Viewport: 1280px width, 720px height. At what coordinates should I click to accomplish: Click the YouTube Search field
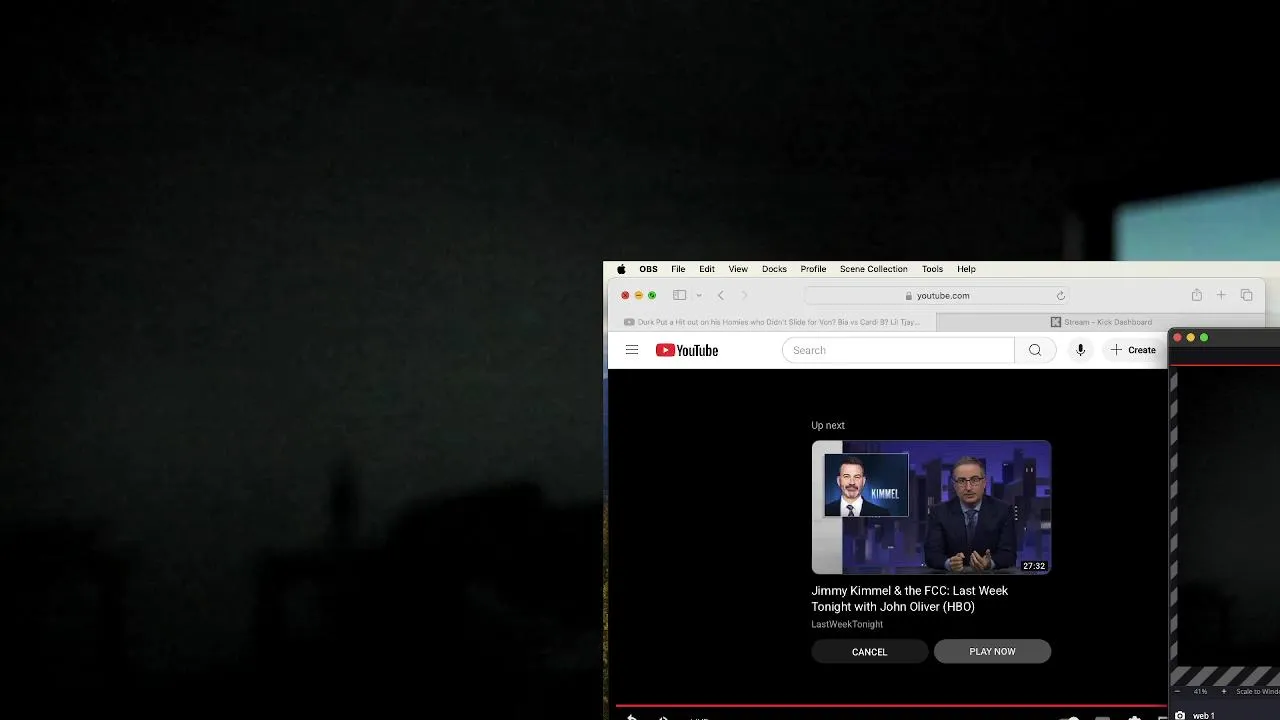click(x=898, y=350)
